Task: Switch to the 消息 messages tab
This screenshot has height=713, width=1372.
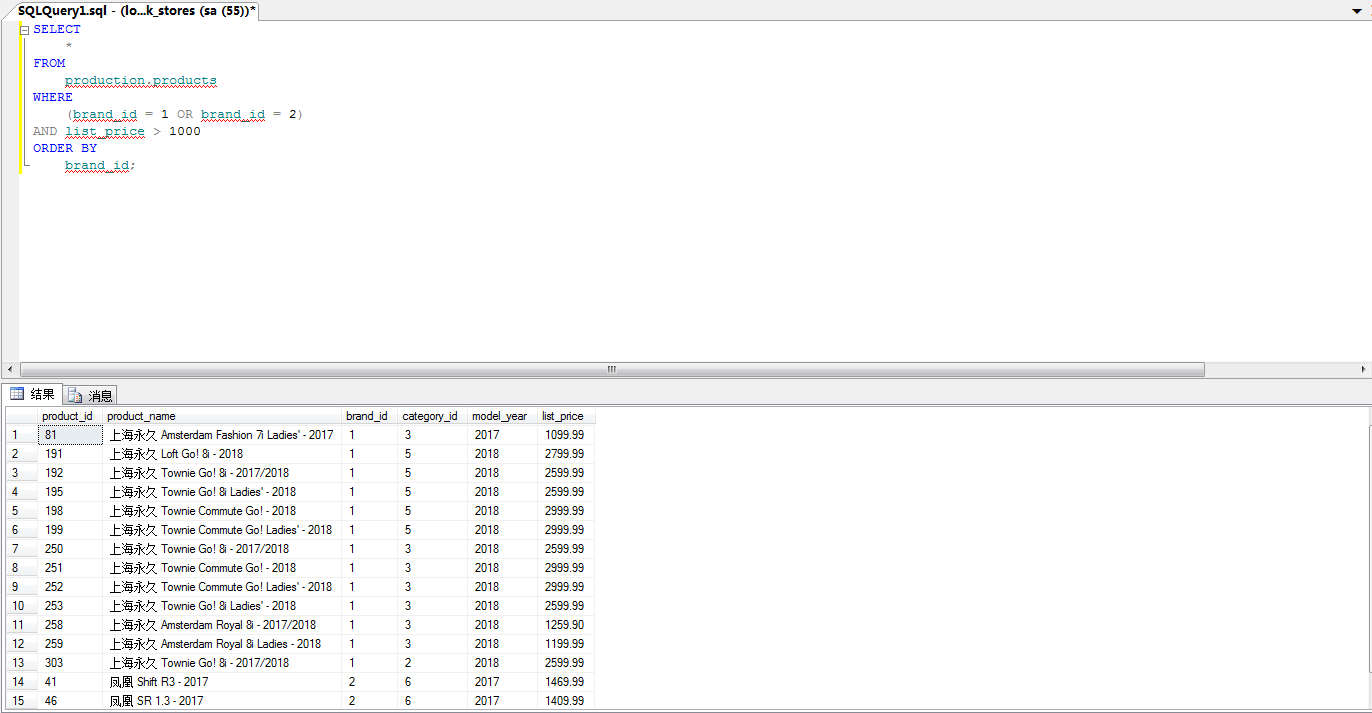Action: point(91,396)
